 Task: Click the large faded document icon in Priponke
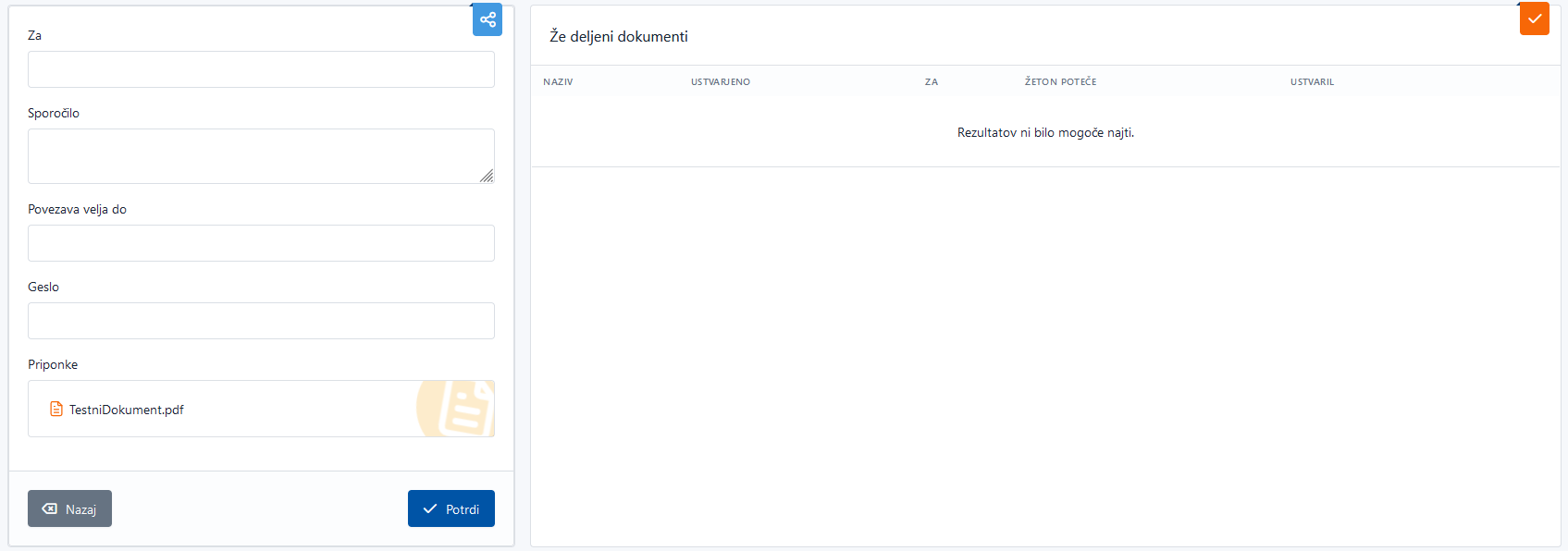459,408
